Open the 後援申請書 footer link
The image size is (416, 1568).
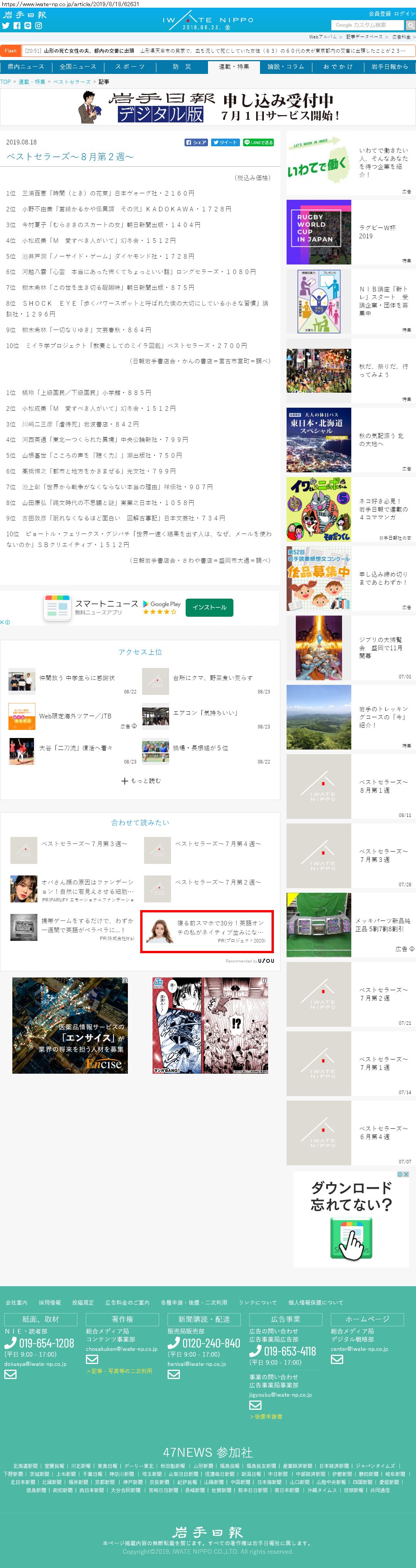[266, 1416]
